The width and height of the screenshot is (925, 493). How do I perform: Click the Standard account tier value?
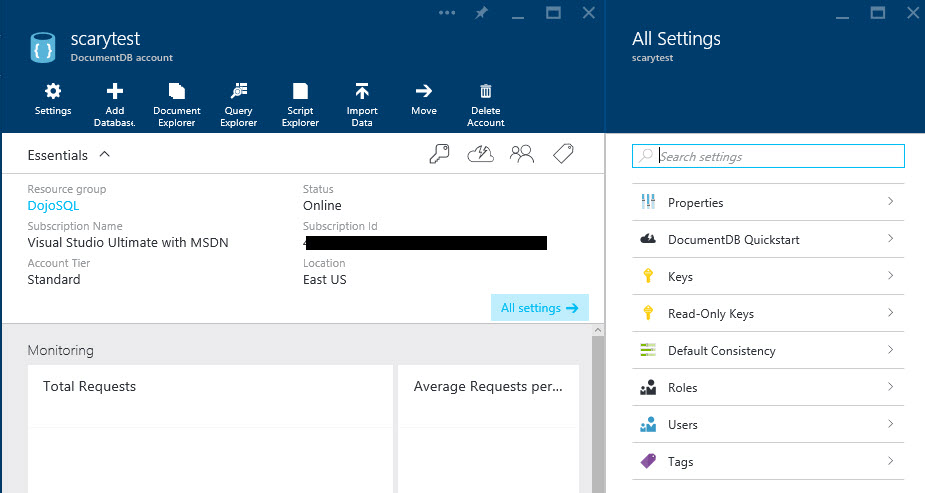[x=54, y=280]
